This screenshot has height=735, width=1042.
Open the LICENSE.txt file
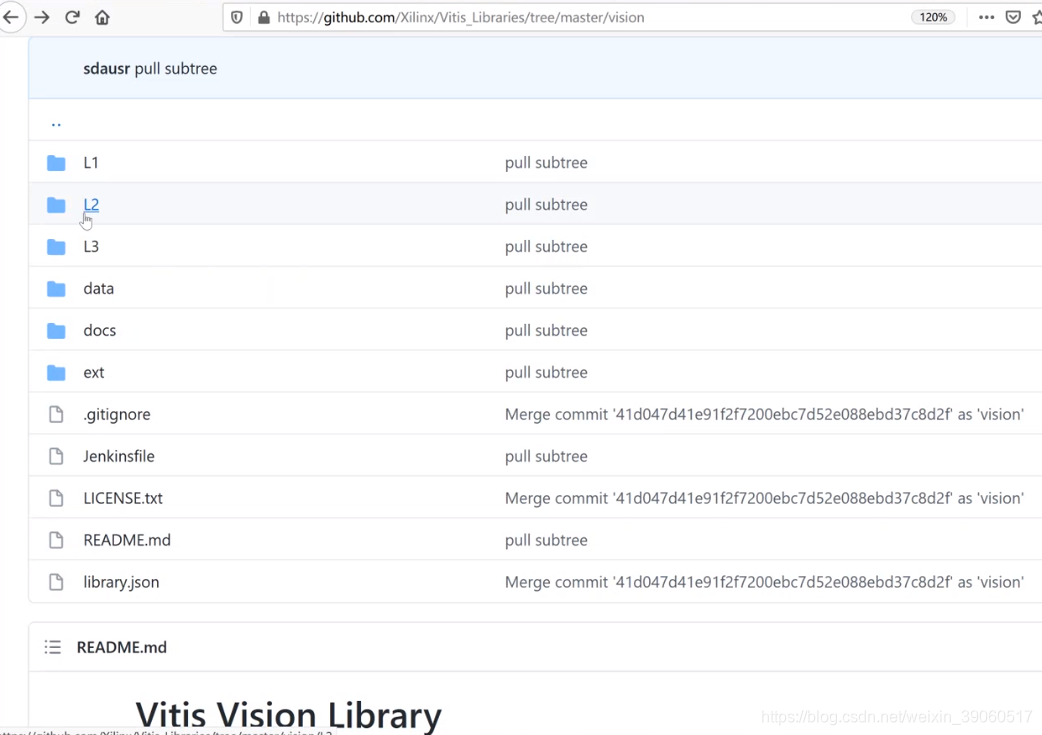[x=123, y=498]
